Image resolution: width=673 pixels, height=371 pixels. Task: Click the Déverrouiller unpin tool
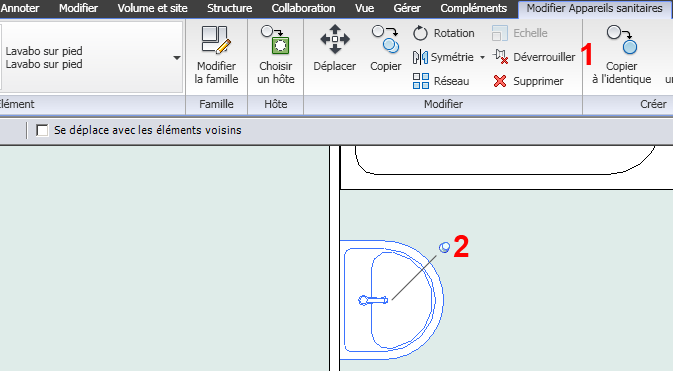click(x=534, y=57)
